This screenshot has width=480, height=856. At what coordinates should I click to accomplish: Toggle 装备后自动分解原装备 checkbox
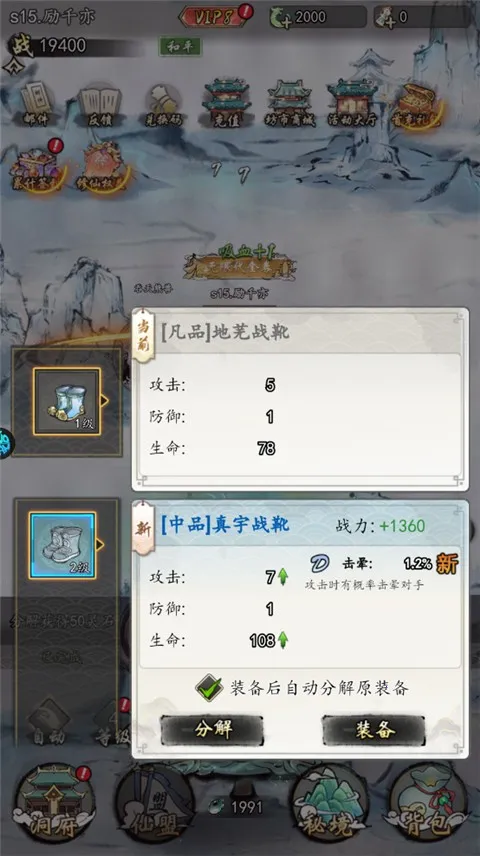click(210, 688)
